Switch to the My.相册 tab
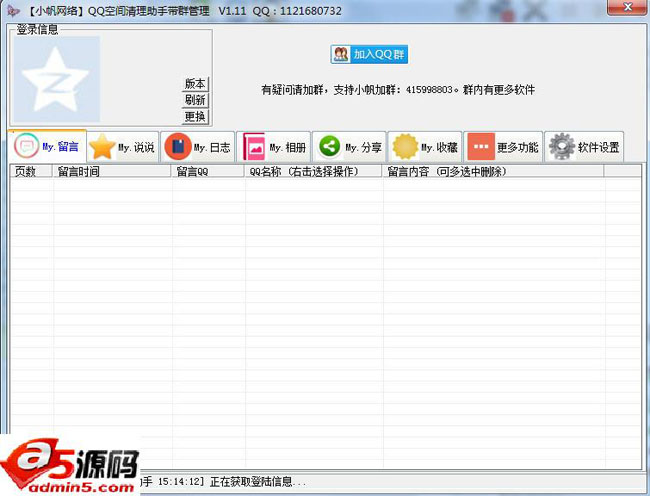650x496 pixels. pyautogui.click(x=274, y=147)
